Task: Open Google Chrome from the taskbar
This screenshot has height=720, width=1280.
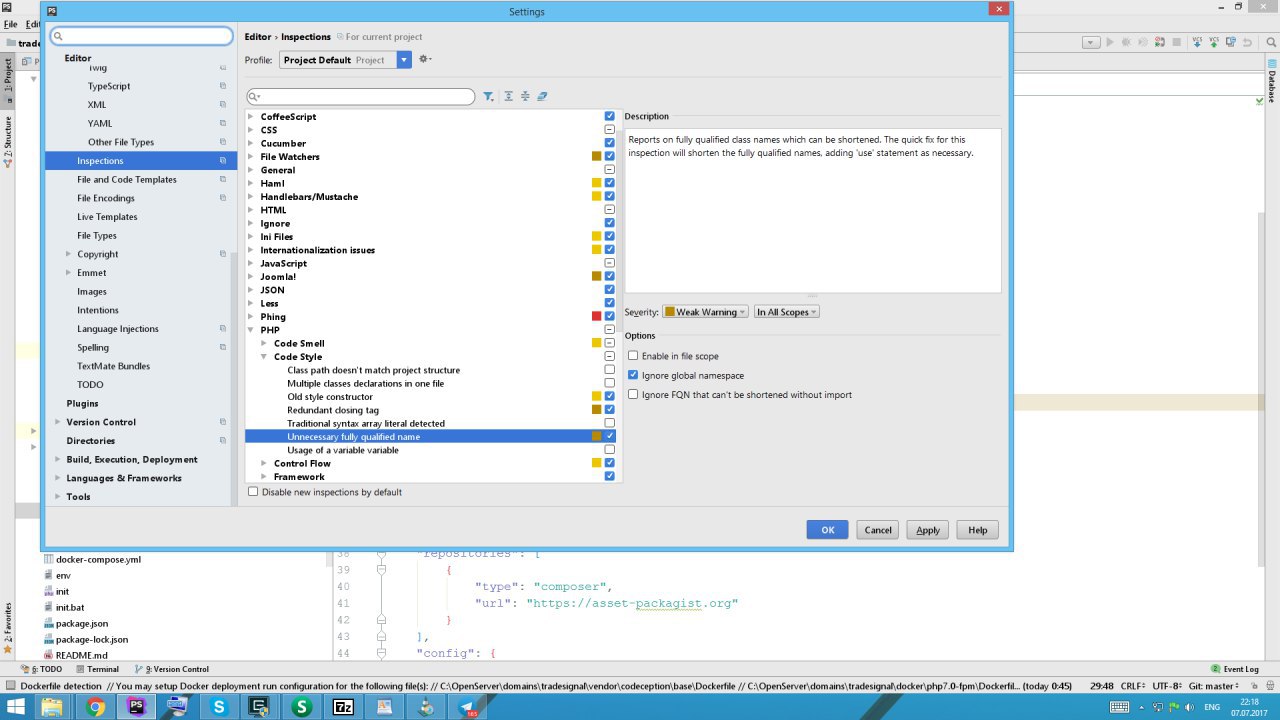Action: click(x=95, y=707)
